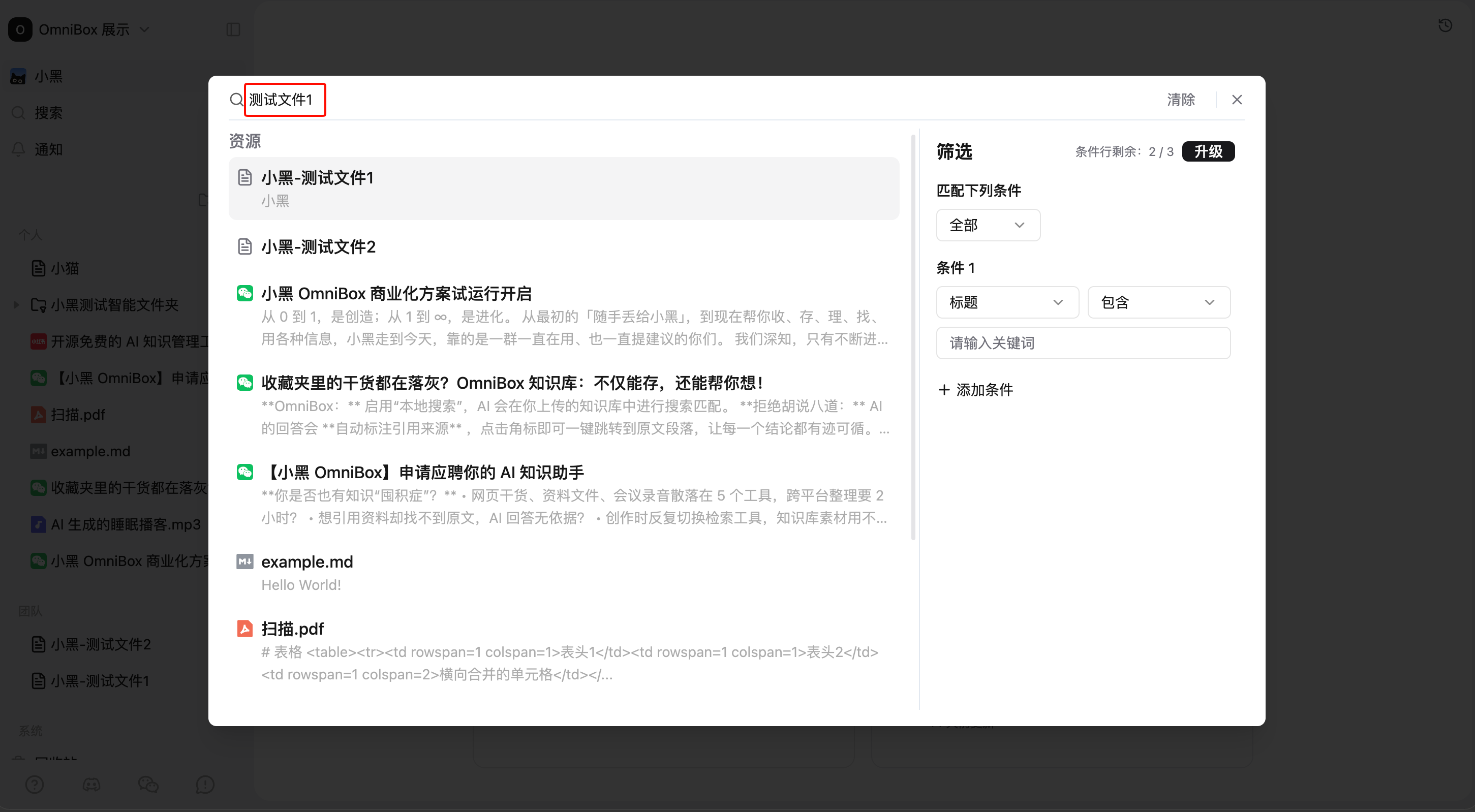Click the 升级 upgrade button
Viewport: 1475px width, 812px height.
pos(1208,152)
